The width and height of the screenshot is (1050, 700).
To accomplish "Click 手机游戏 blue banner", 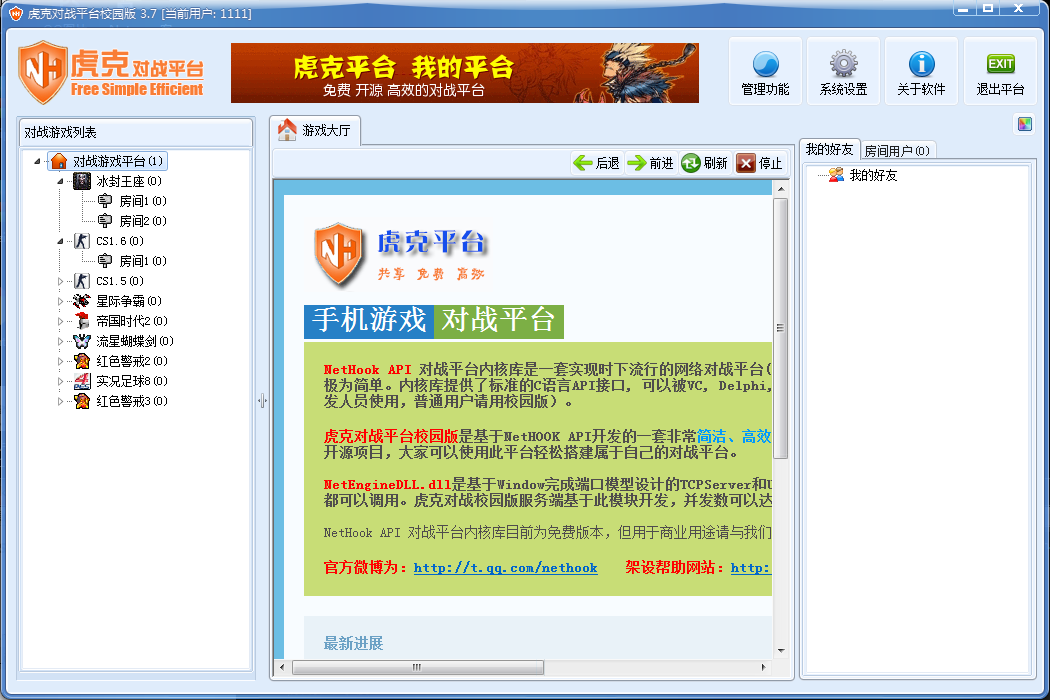I will click(x=369, y=322).
